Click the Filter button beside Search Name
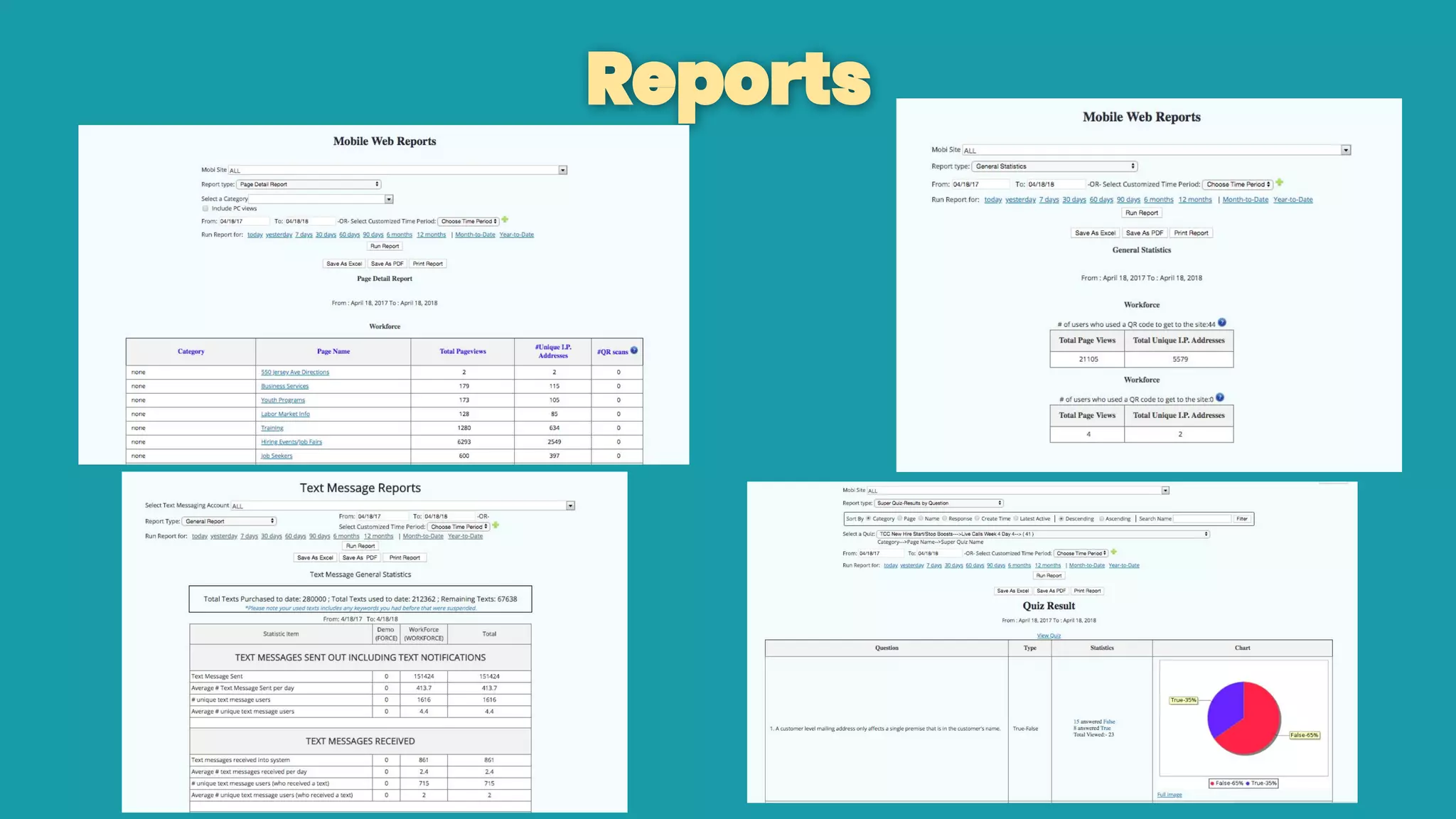The width and height of the screenshot is (1456, 819). click(x=1242, y=518)
